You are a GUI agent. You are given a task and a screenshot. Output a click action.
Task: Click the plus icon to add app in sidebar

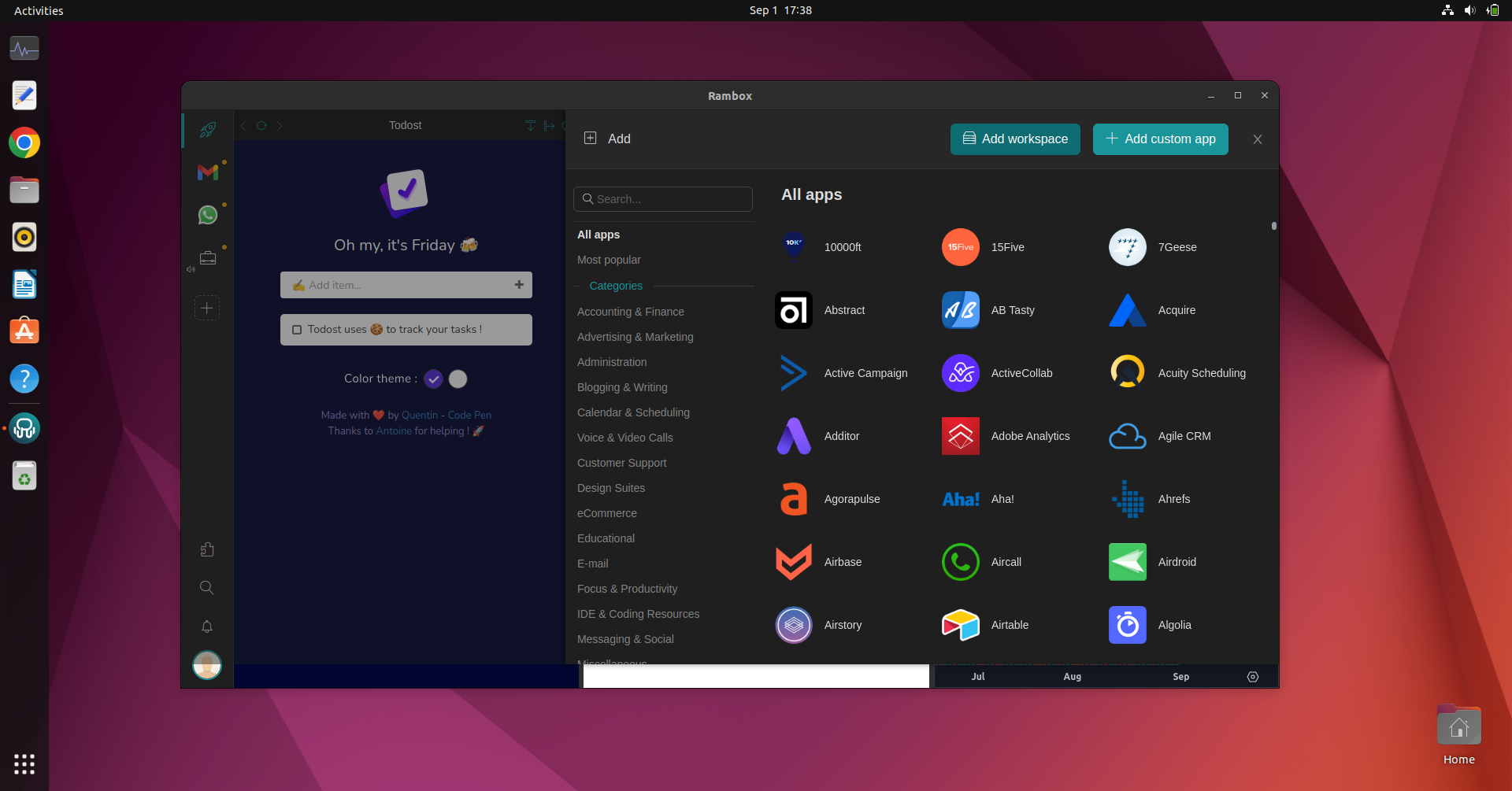click(x=207, y=308)
